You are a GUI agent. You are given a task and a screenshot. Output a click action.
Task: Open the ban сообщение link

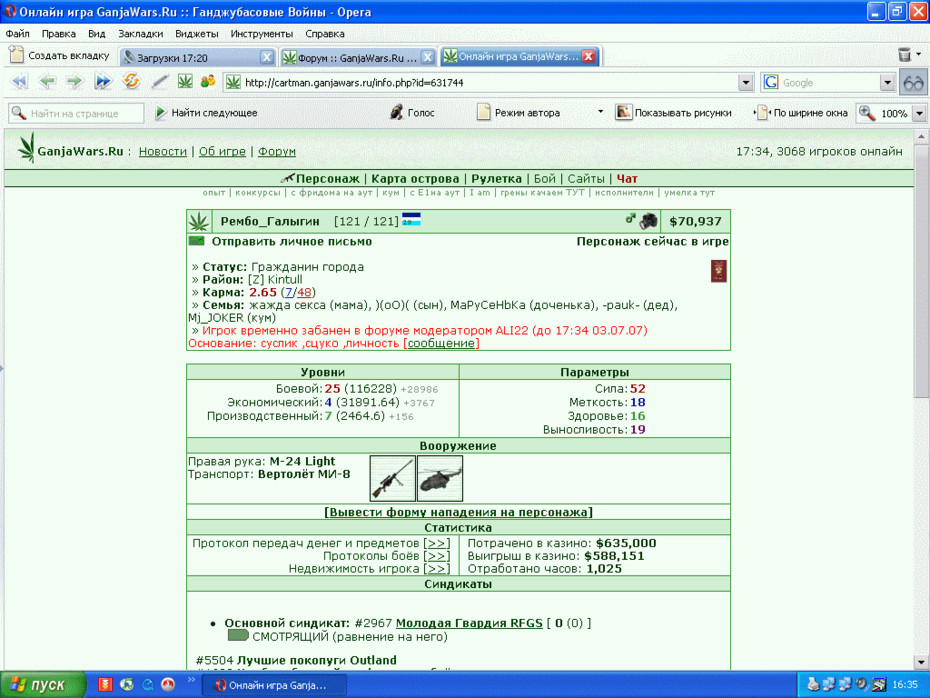click(x=441, y=343)
